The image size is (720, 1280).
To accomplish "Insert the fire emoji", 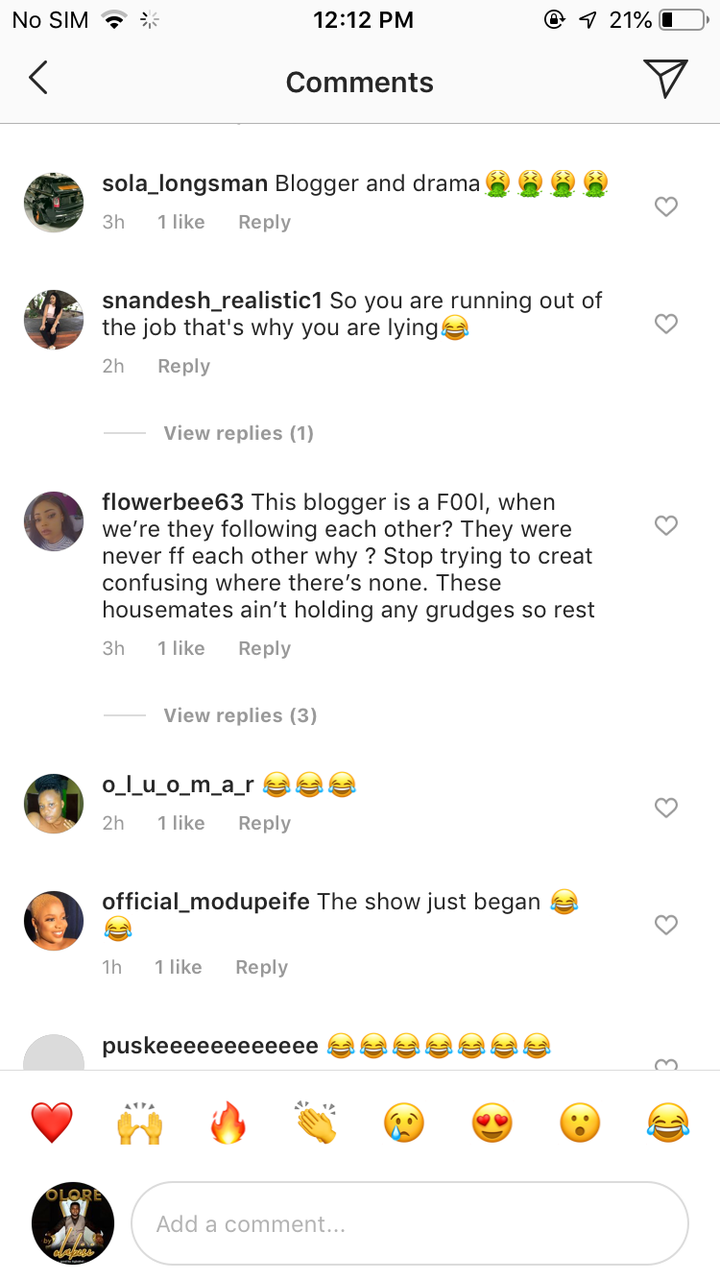I will [x=228, y=1123].
